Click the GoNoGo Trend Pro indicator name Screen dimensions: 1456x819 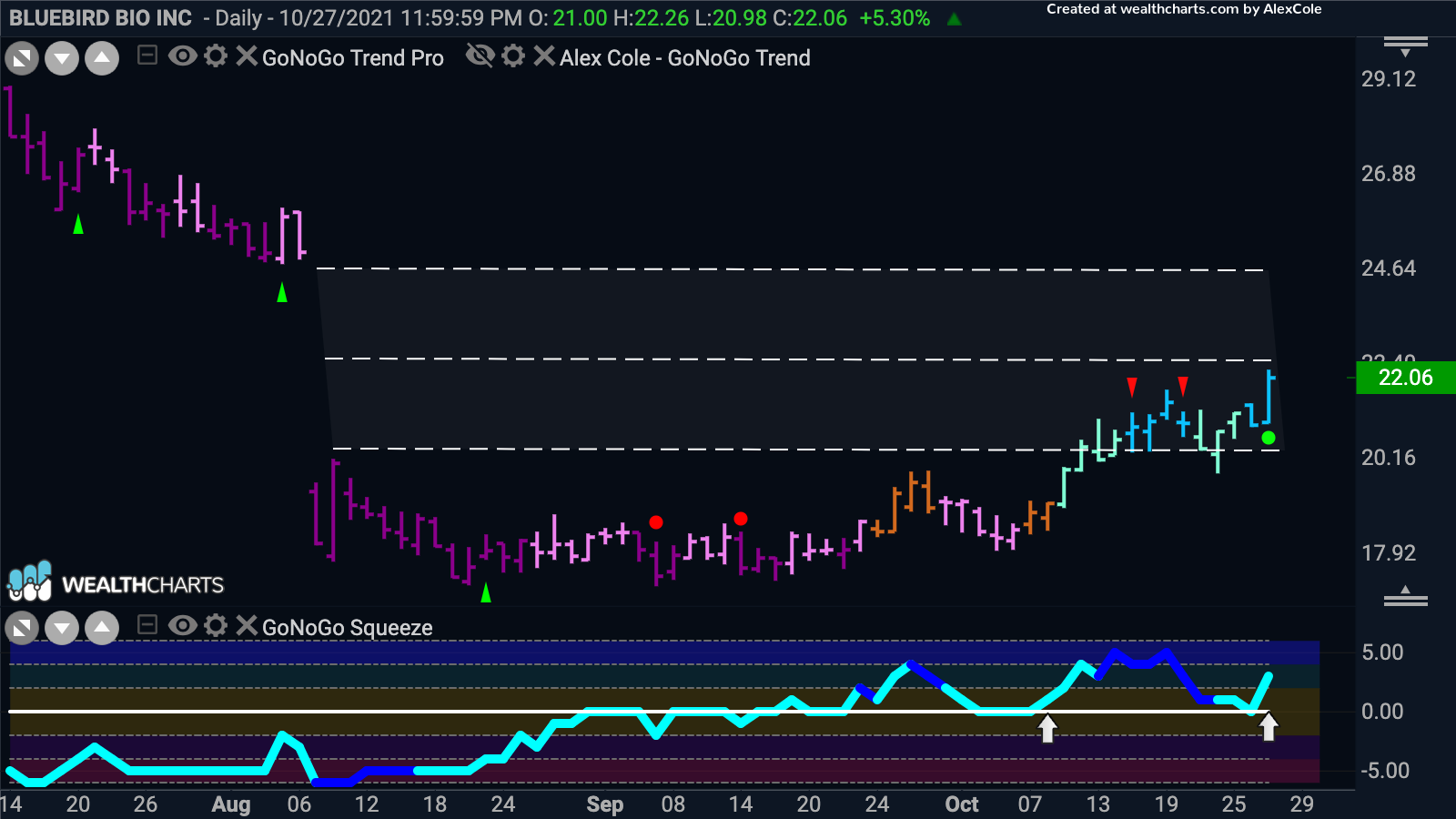(352, 58)
